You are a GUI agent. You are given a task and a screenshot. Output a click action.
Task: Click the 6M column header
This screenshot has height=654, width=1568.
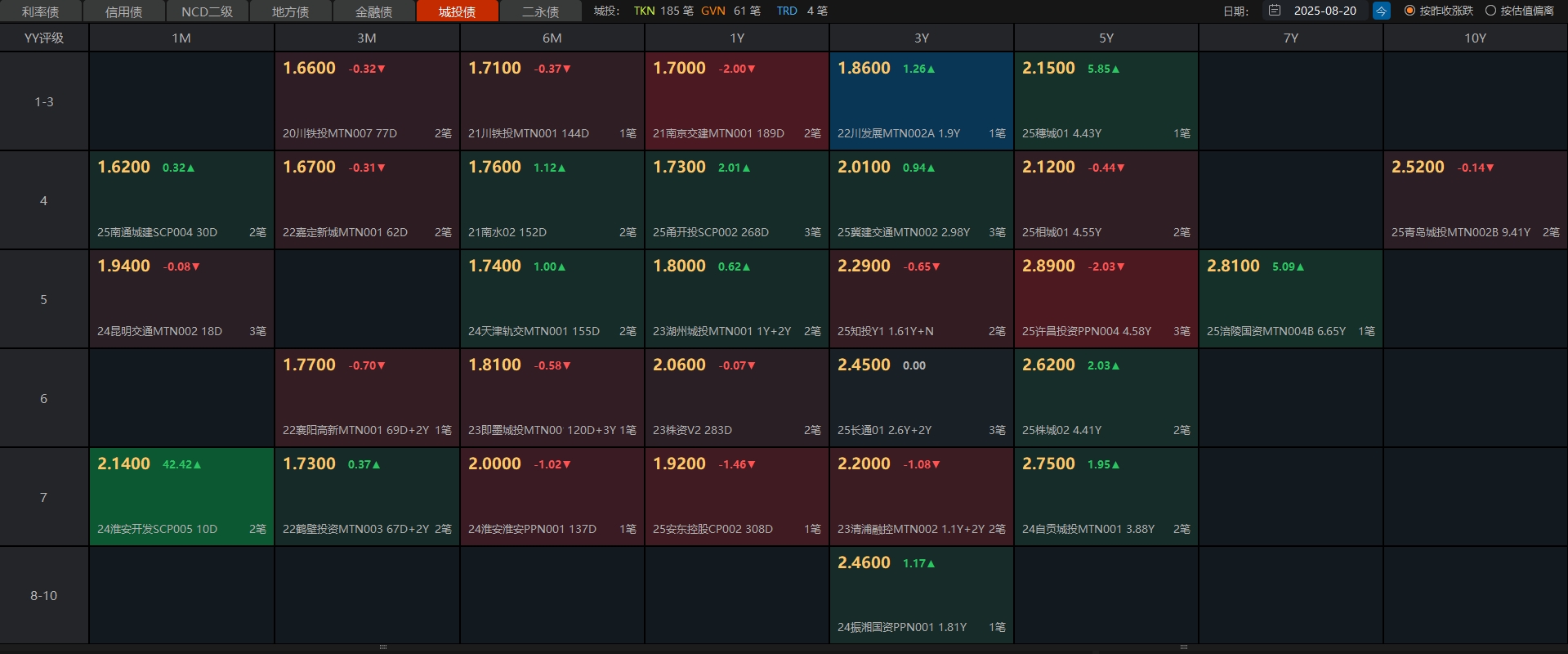[x=552, y=38]
